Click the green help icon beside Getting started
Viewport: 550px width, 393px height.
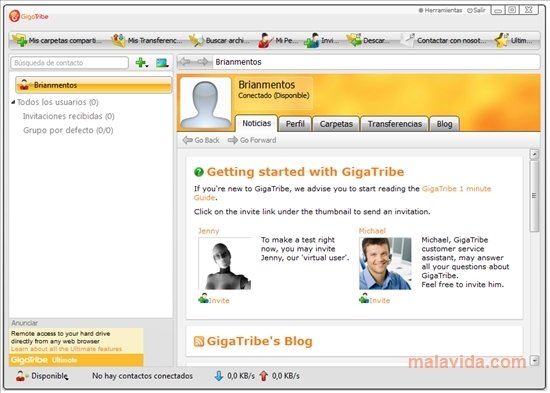tap(199, 172)
